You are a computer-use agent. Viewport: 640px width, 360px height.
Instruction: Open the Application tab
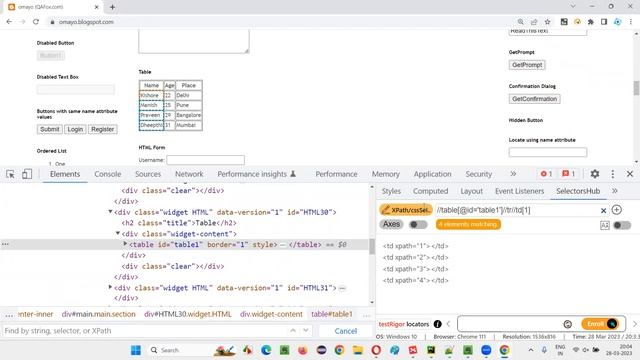click(x=432, y=174)
